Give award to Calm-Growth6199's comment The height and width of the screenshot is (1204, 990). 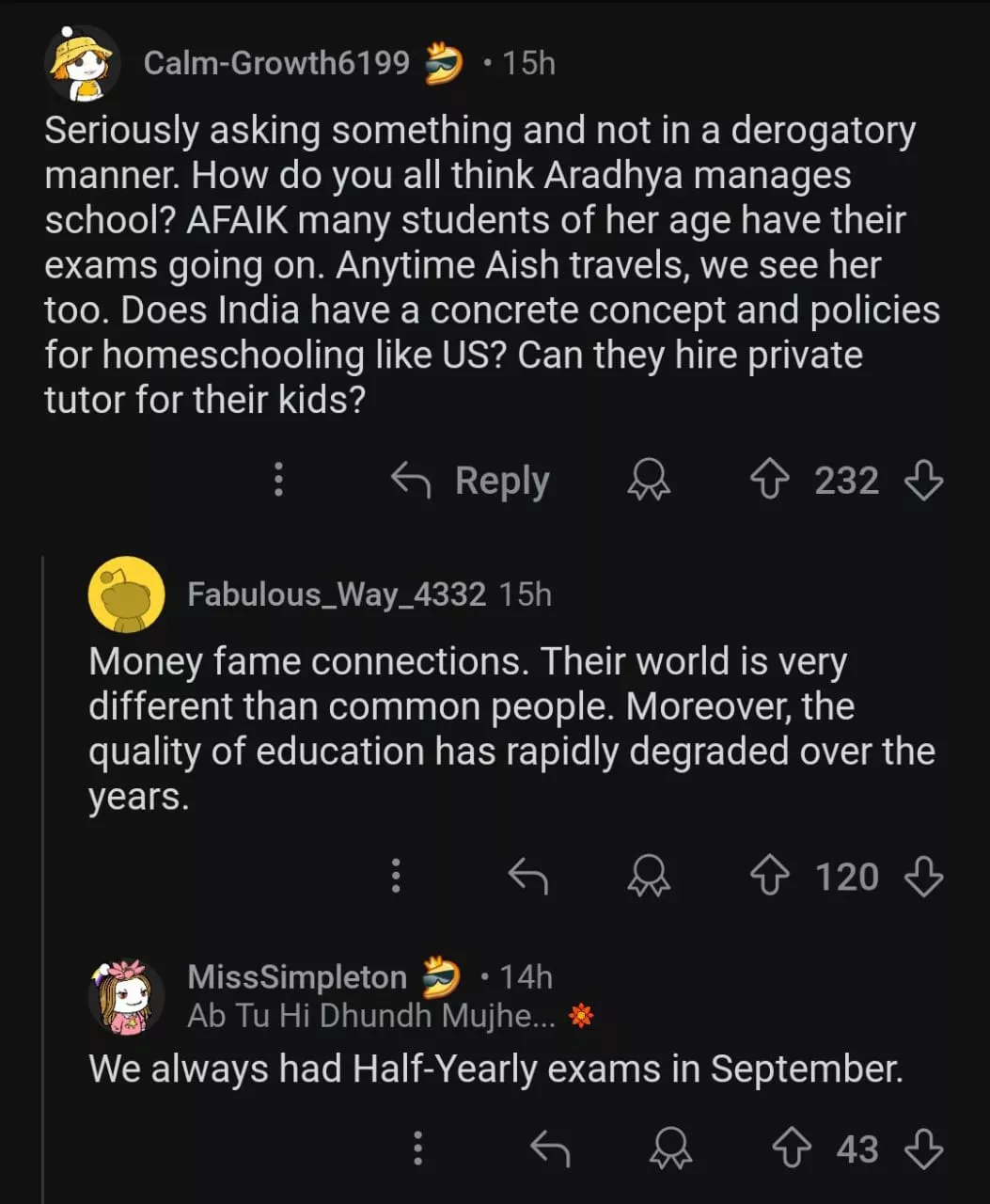point(649,482)
